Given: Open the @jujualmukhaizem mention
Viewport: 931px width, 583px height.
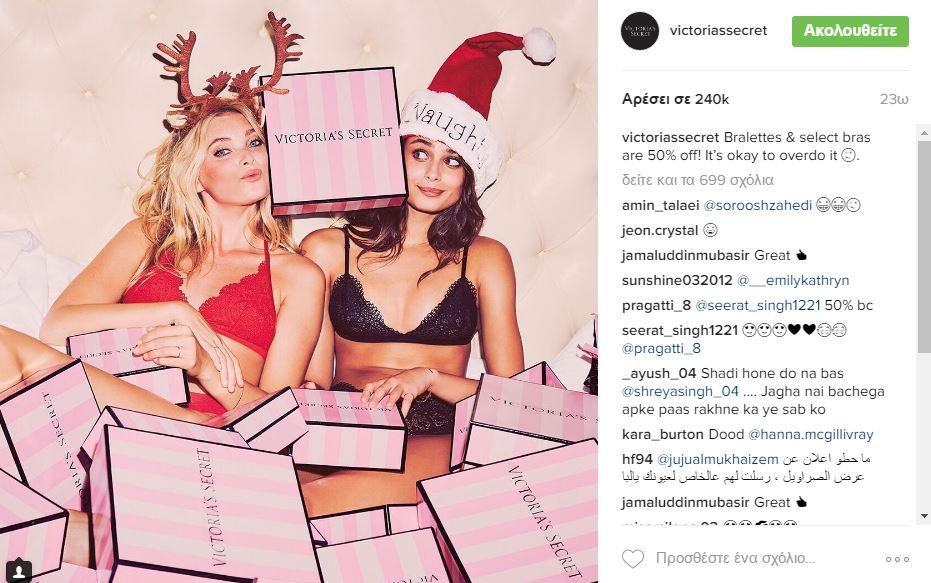Looking at the screenshot, I should (717, 459).
